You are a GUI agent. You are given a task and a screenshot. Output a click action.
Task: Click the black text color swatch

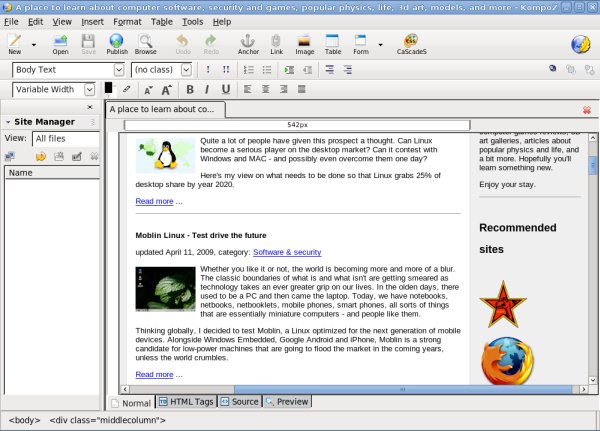point(109,87)
